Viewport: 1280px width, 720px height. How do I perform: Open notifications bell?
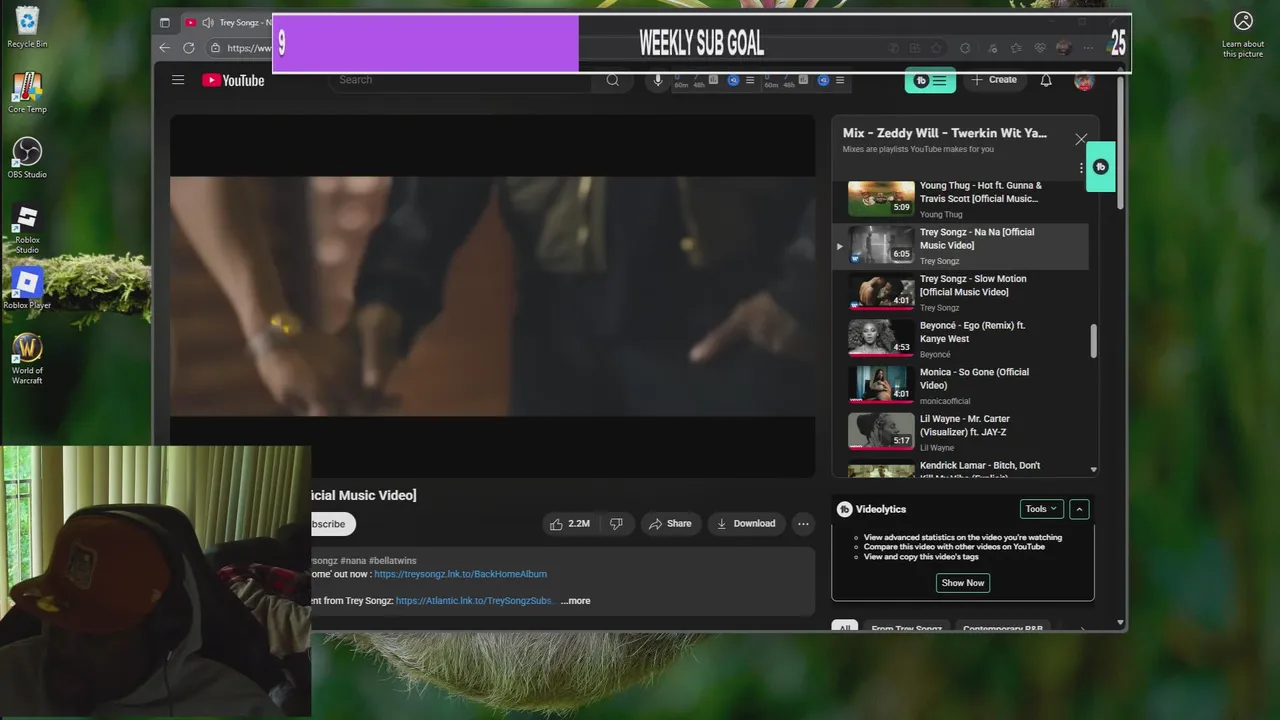pyautogui.click(x=1046, y=80)
